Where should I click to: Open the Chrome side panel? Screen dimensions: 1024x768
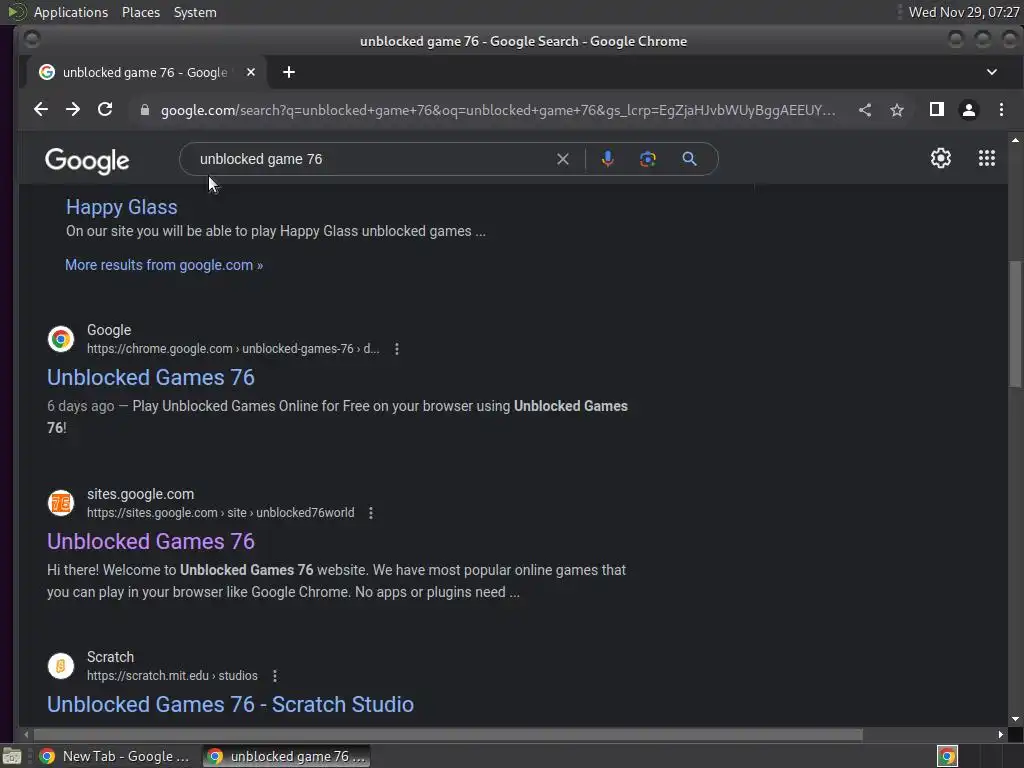936,110
